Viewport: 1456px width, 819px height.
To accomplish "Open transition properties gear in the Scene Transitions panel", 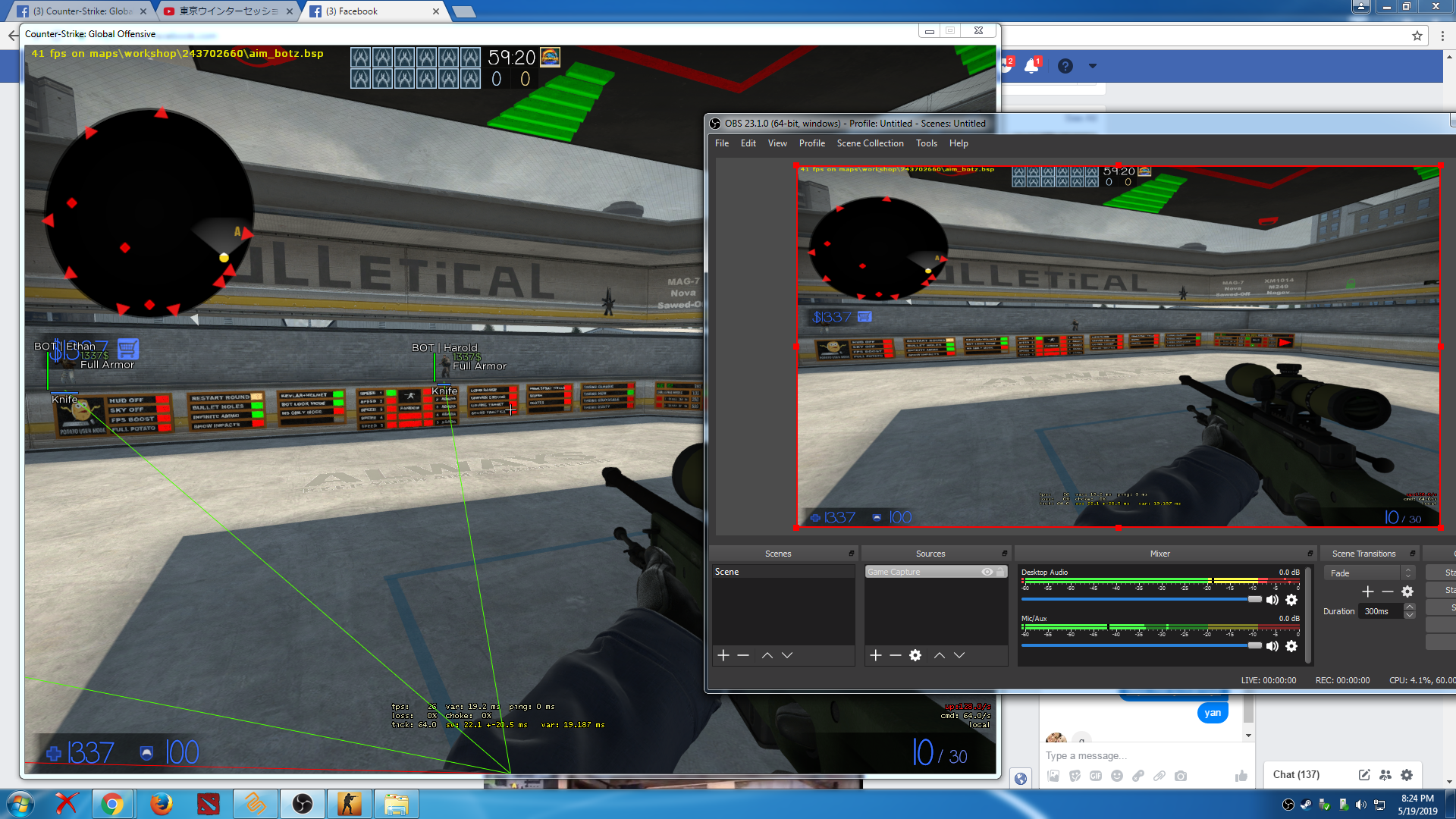I will (x=1407, y=591).
